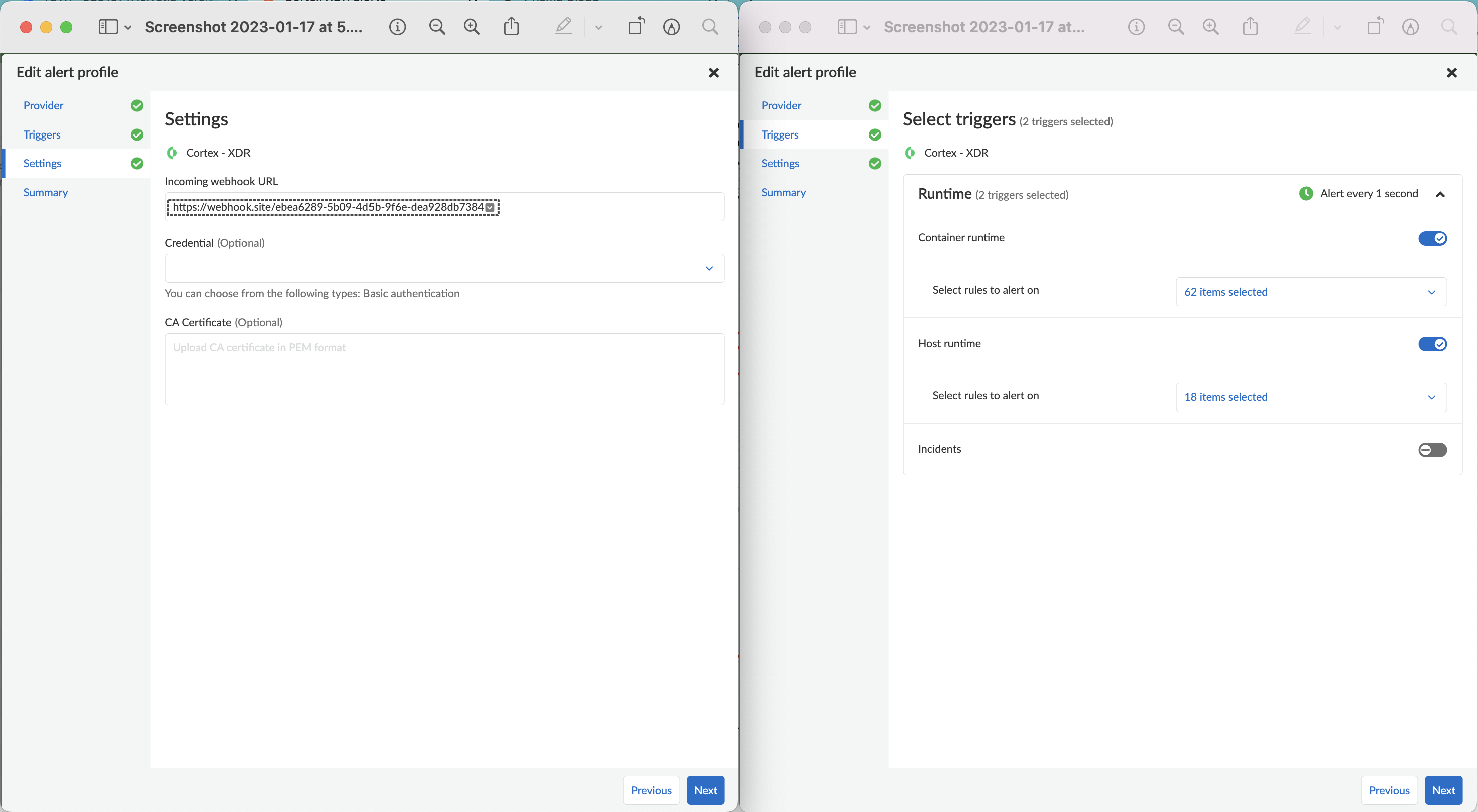Select Provider step in right dialog sidebar
The width and height of the screenshot is (1478, 812).
click(781, 105)
